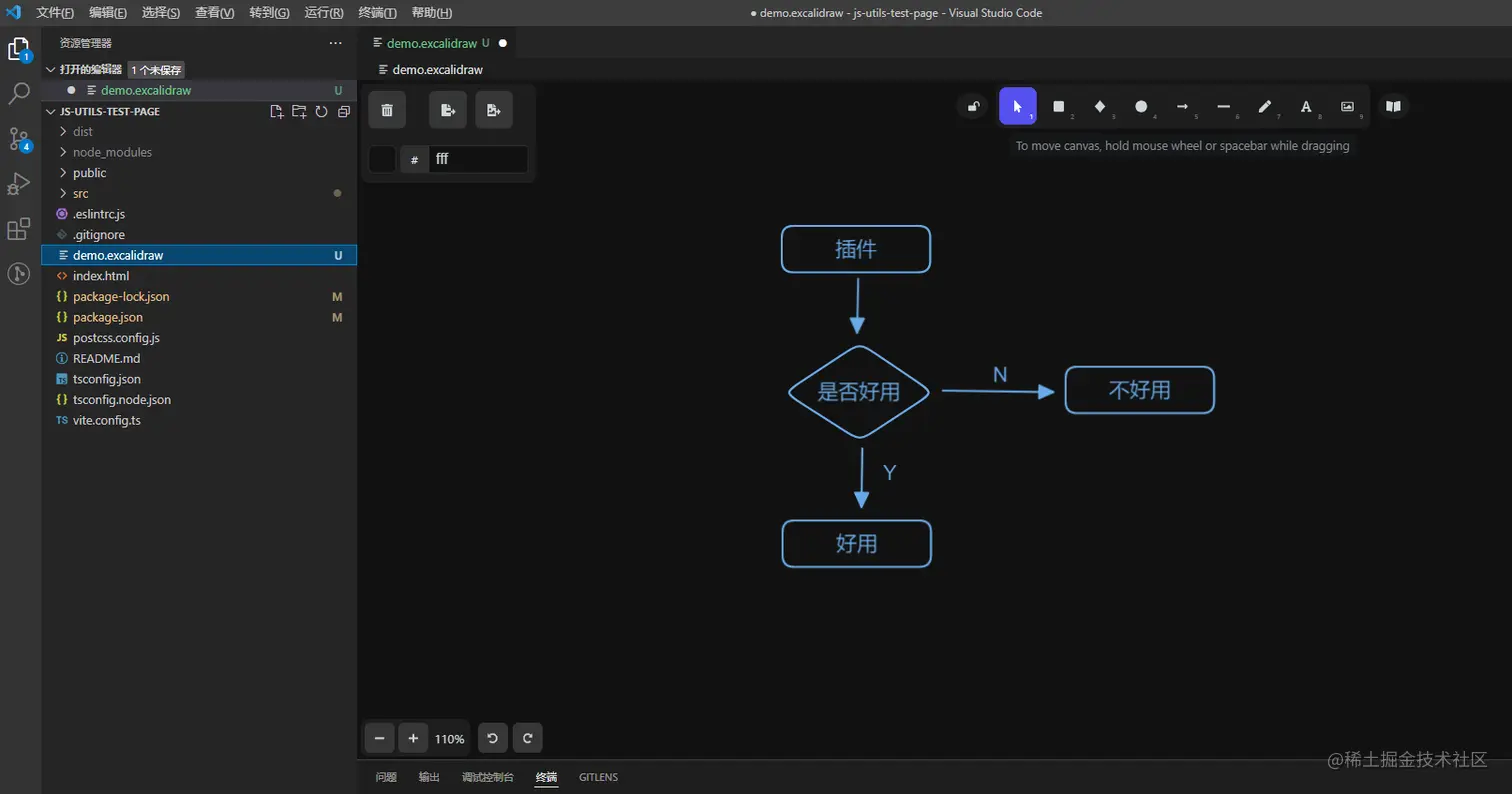Open the 终端(T) menu

coord(377,13)
